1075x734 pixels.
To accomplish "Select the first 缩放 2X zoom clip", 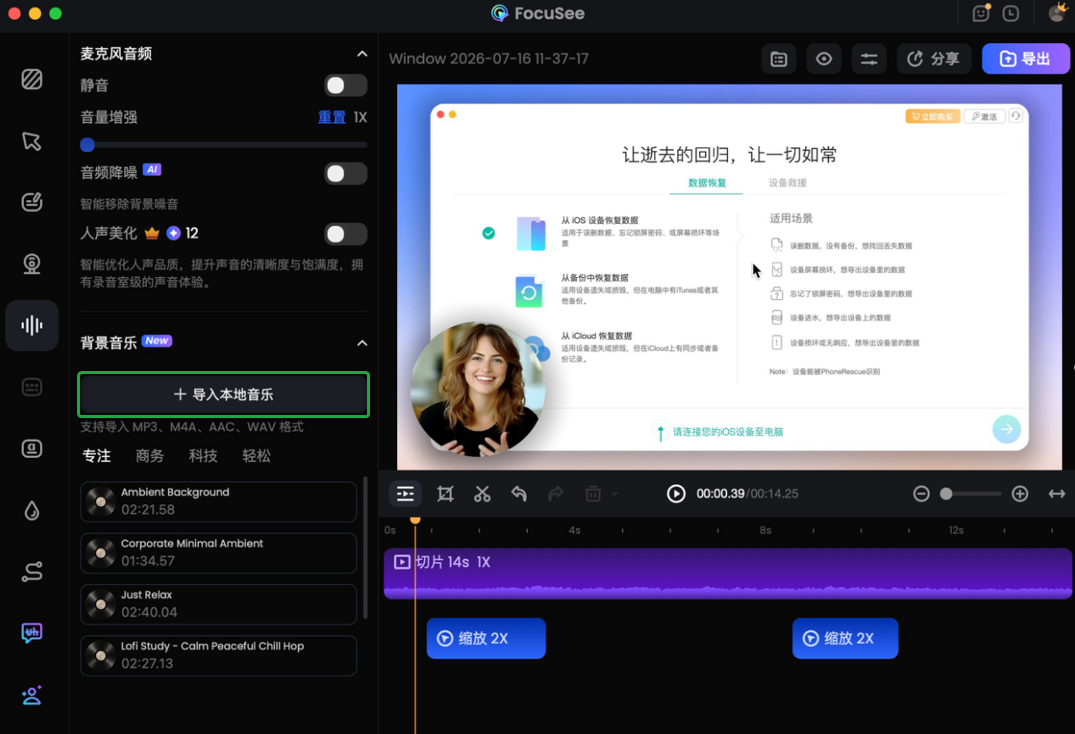I will point(486,638).
